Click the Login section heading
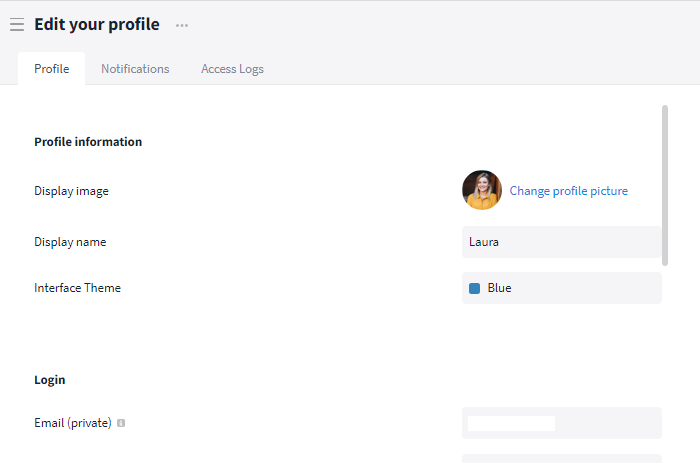Image resolution: width=700 pixels, height=463 pixels. (50, 380)
